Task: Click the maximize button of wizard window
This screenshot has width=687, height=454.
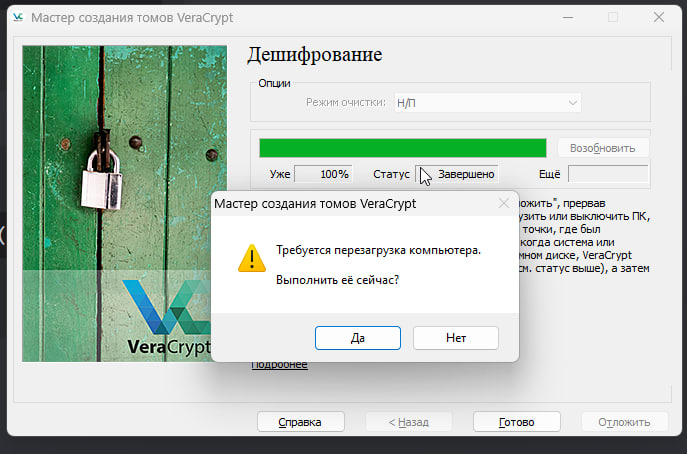Action: coord(613,18)
